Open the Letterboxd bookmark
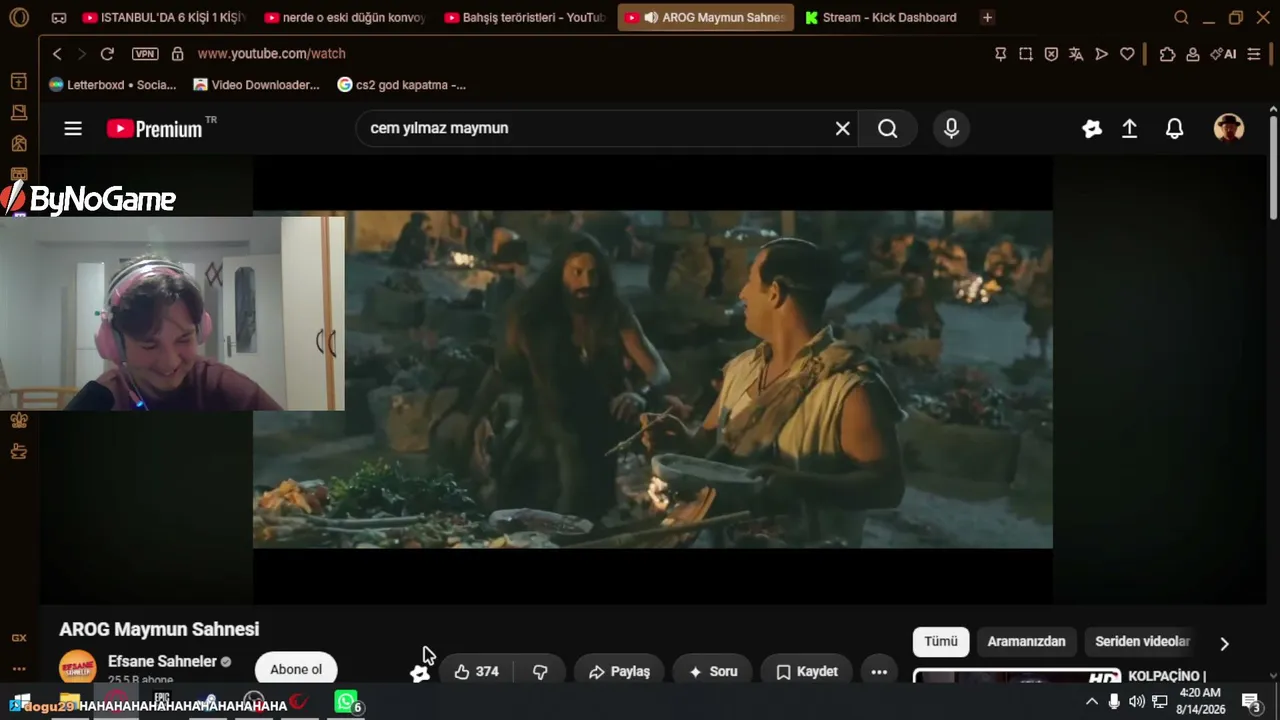 coord(112,85)
